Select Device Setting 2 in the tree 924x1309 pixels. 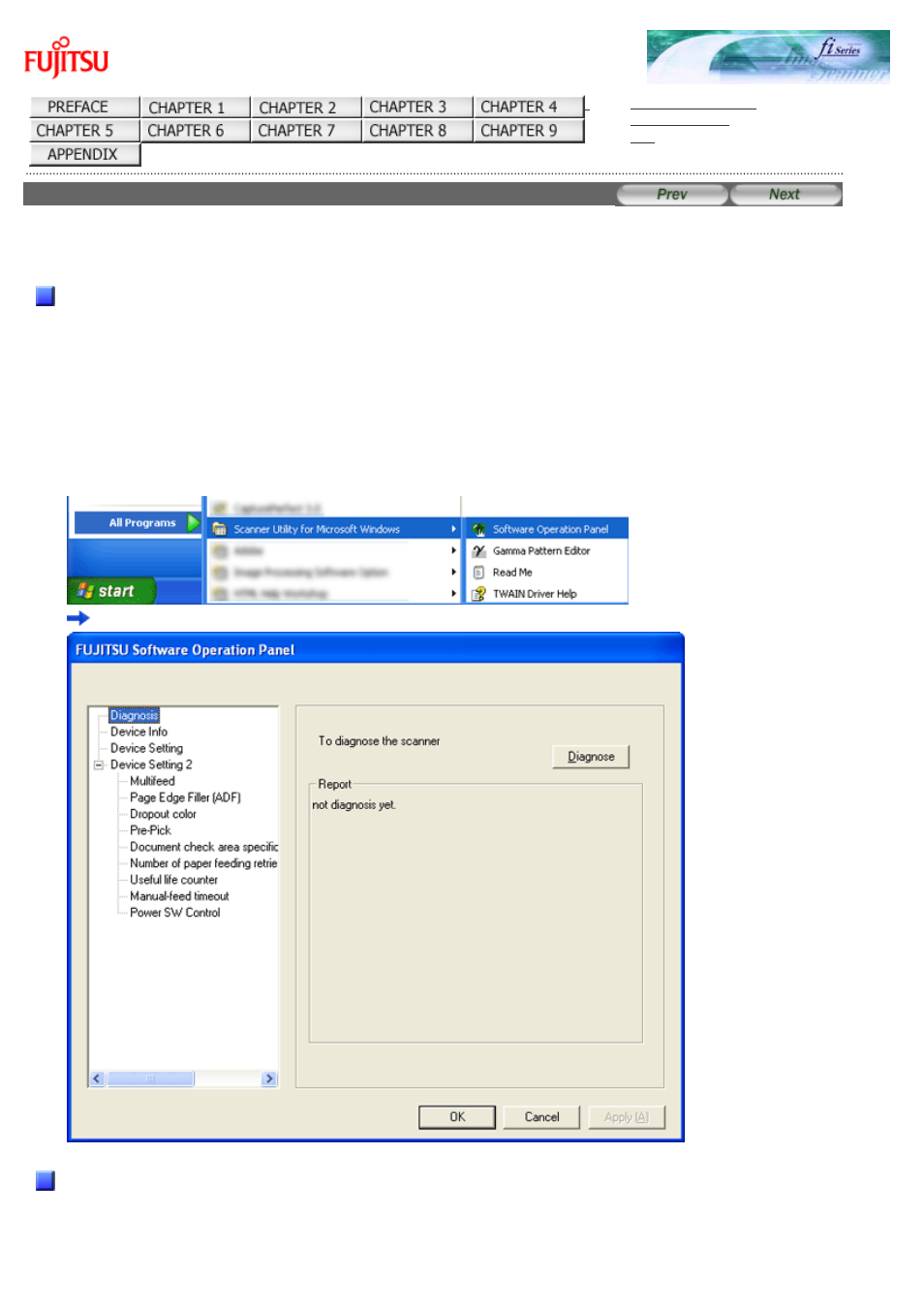[151, 764]
